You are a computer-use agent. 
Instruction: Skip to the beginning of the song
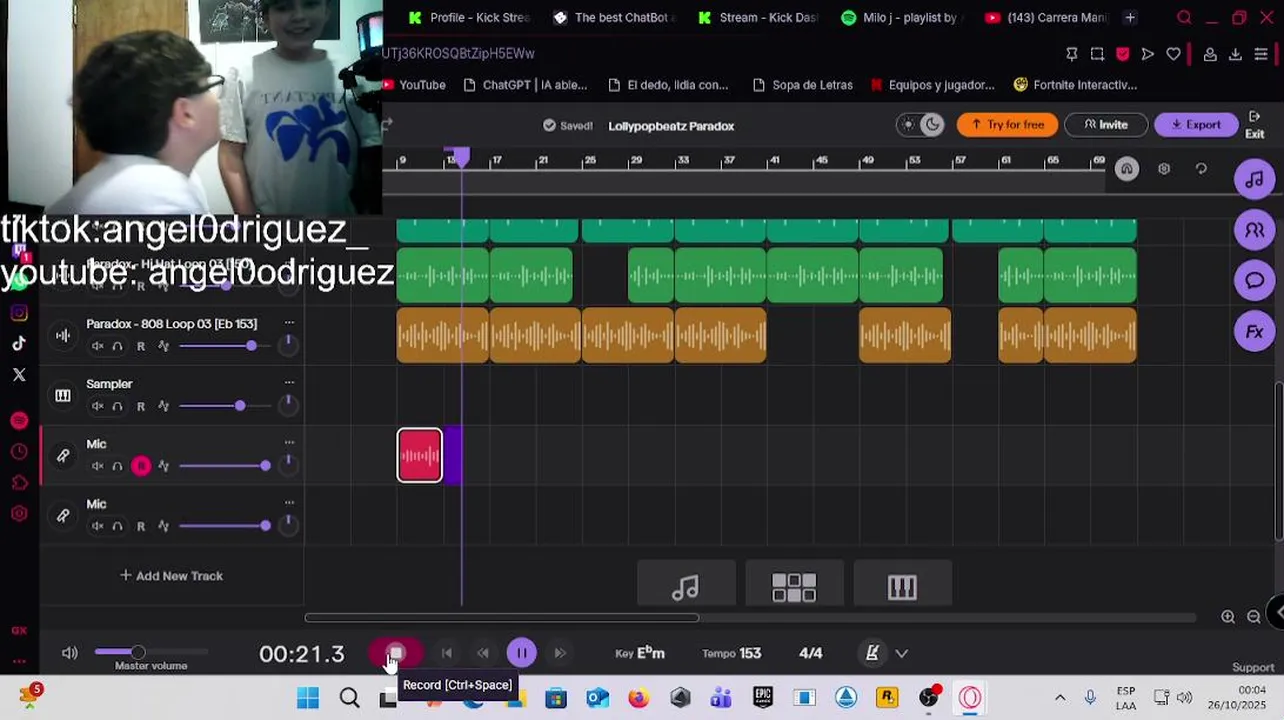447,653
